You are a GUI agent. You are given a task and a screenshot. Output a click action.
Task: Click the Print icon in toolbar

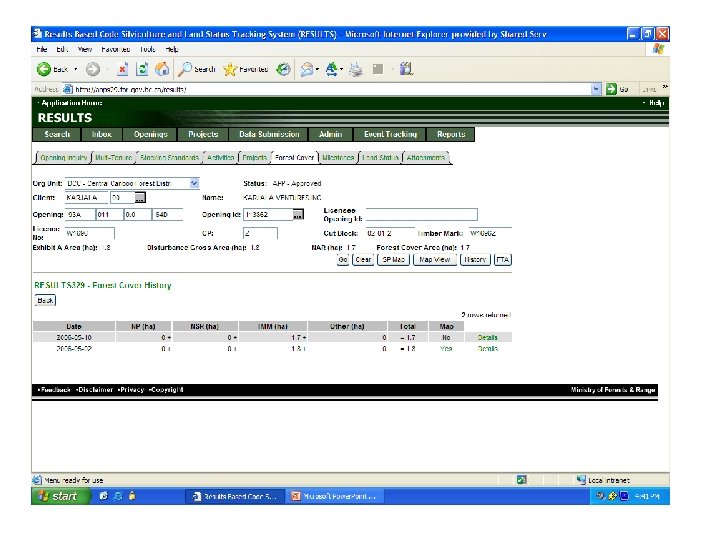pyautogui.click(x=356, y=69)
